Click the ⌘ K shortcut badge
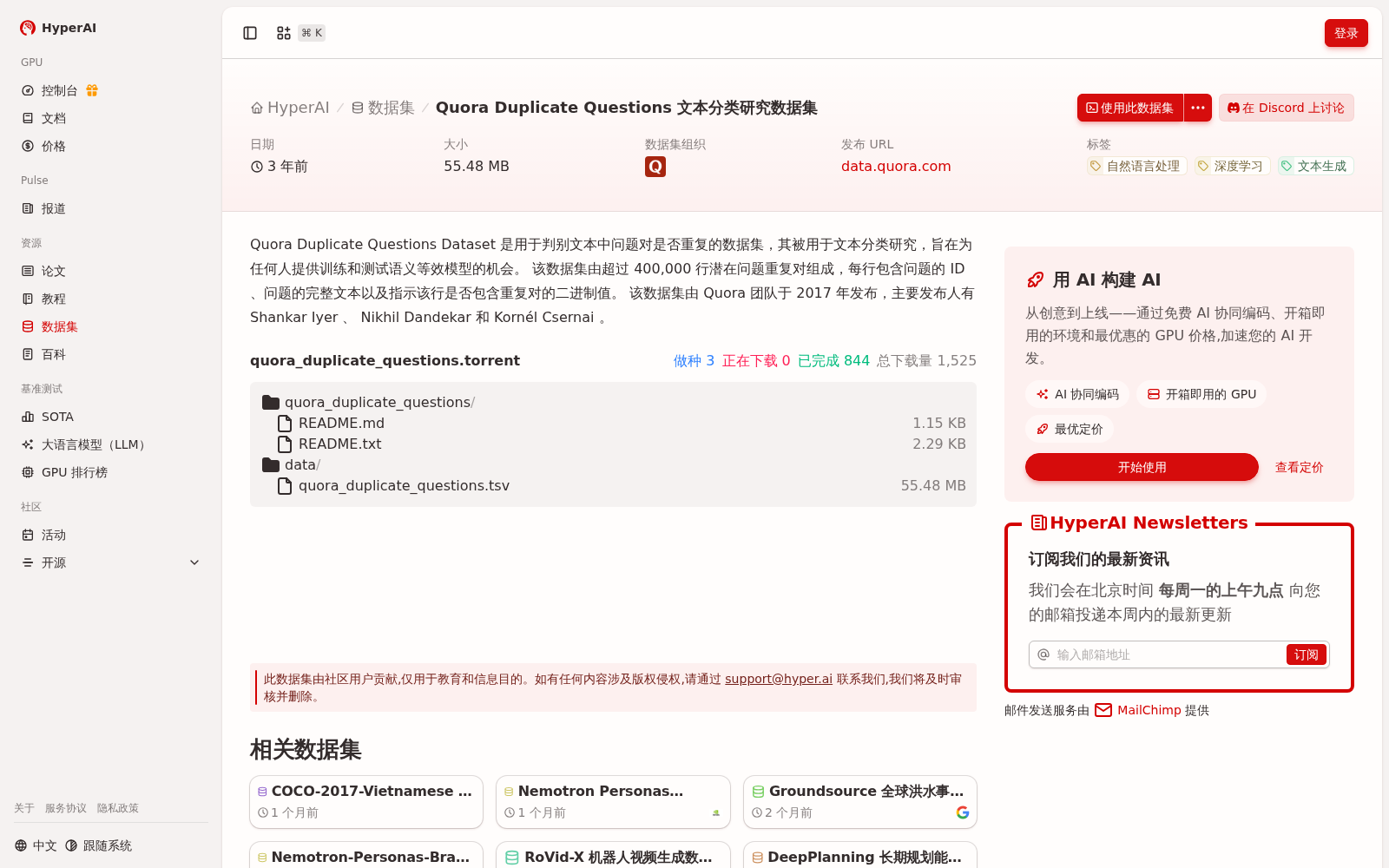1389x868 pixels. [313, 33]
